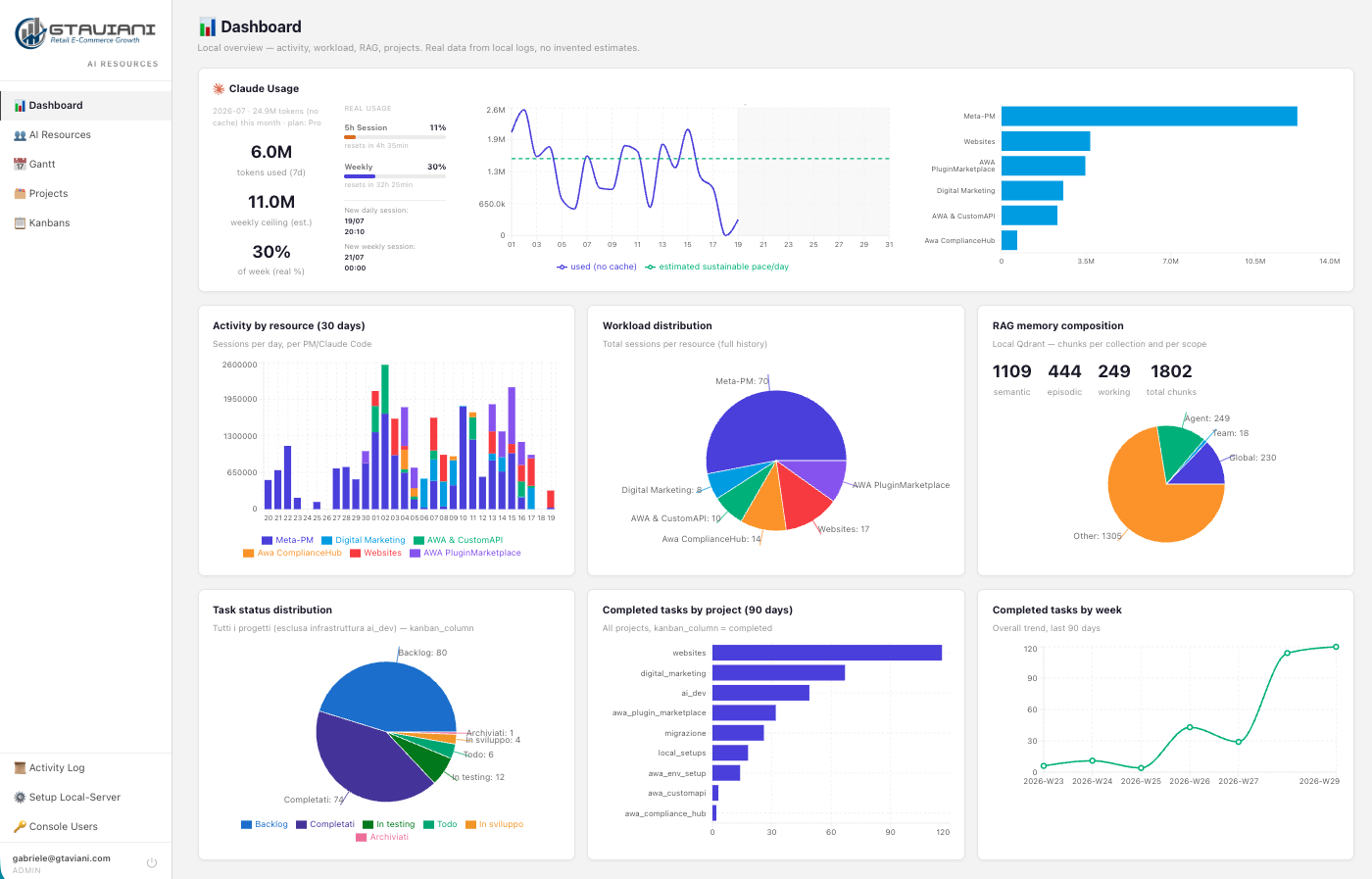Click 'Completed tasks by week' heading

1057,610
